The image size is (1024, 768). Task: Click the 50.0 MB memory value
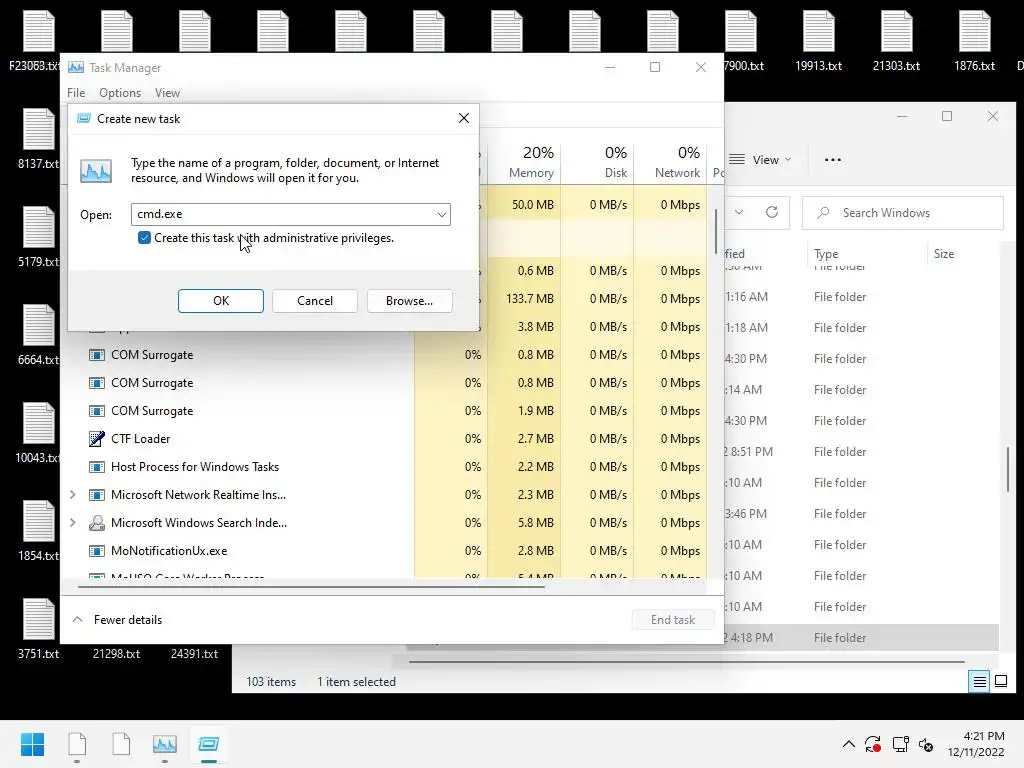[x=532, y=204]
